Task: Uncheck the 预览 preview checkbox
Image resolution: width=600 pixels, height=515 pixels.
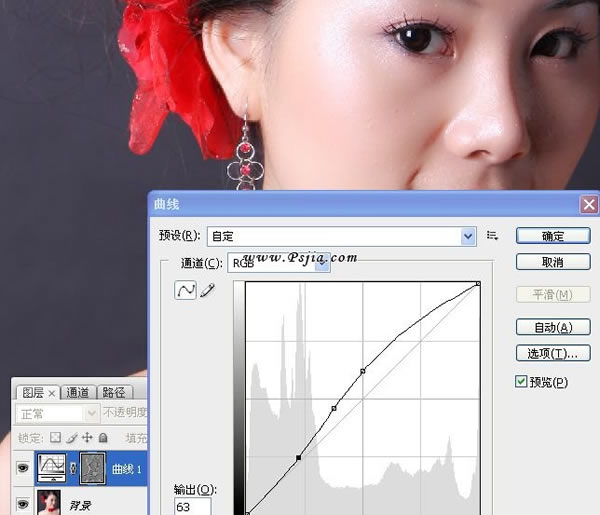Action: coord(521,381)
